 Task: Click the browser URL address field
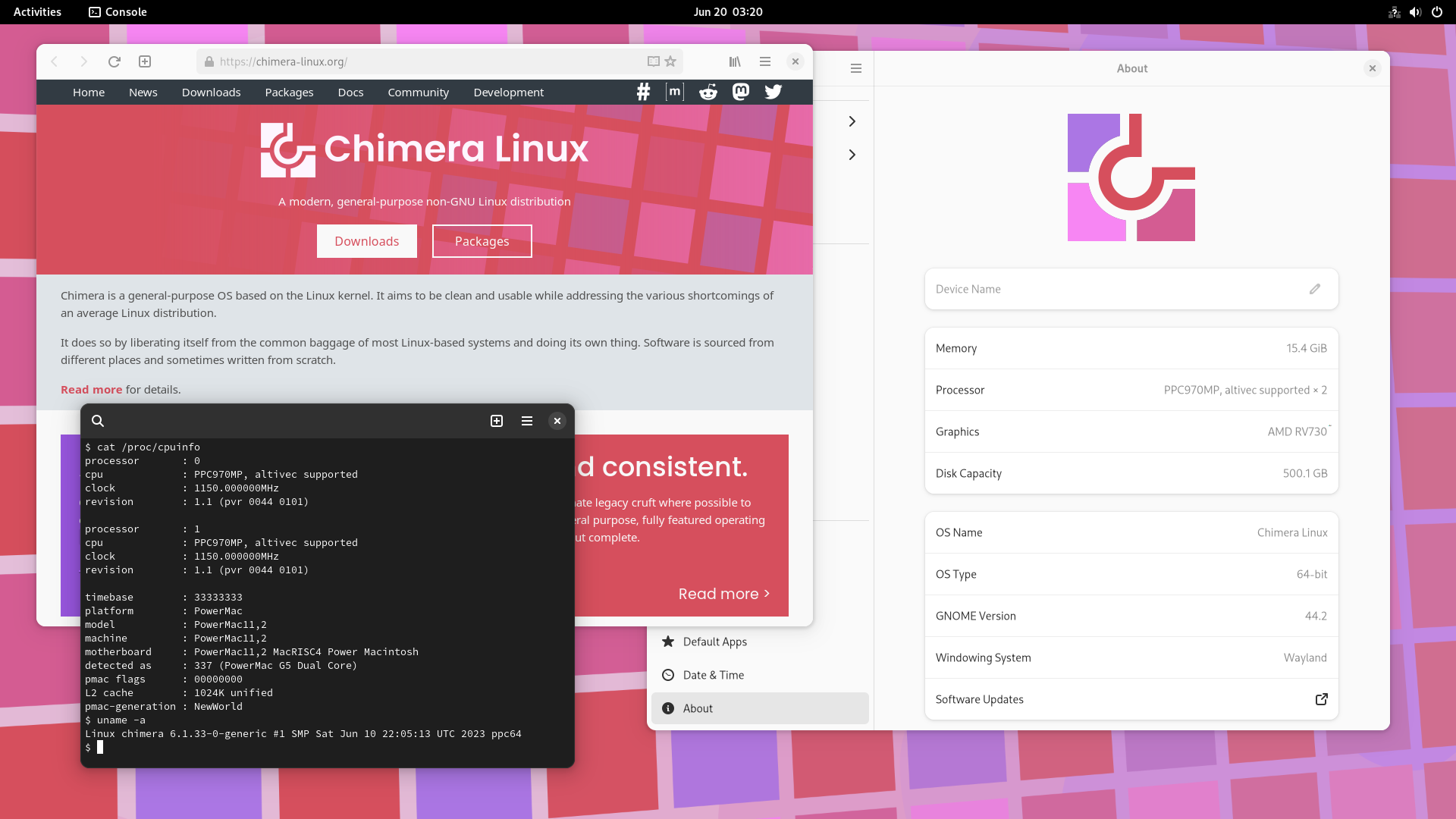425,61
